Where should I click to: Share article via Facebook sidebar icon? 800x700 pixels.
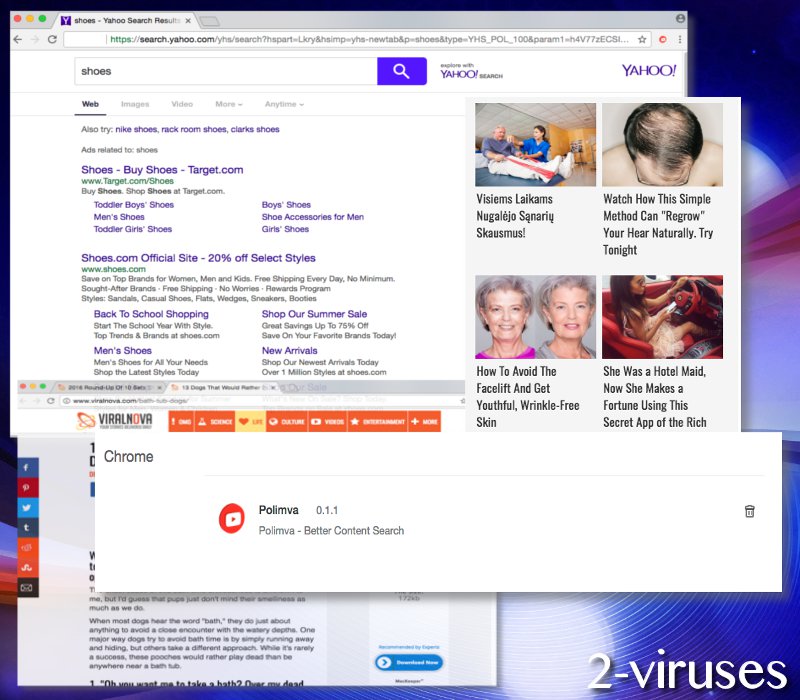pos(28,467)
